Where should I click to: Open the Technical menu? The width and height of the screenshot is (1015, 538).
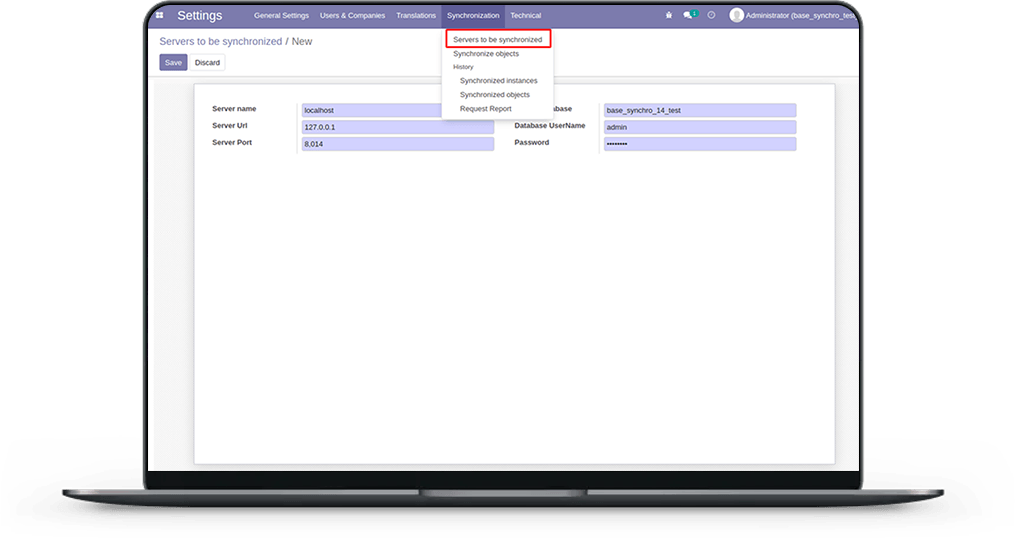click(526, 16)
